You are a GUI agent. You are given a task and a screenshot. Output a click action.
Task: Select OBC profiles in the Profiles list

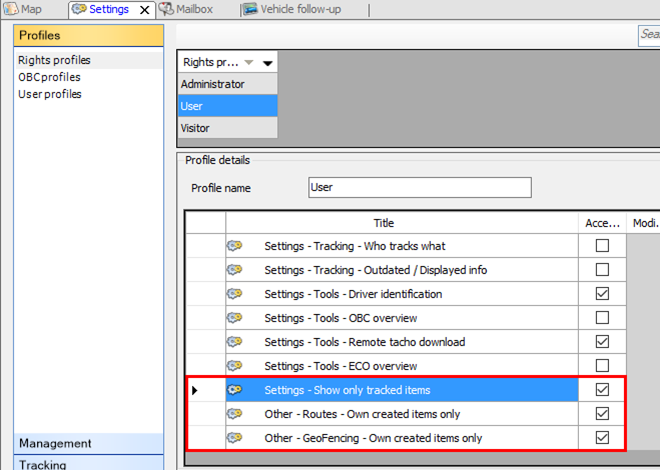click(x=49, y=77)
